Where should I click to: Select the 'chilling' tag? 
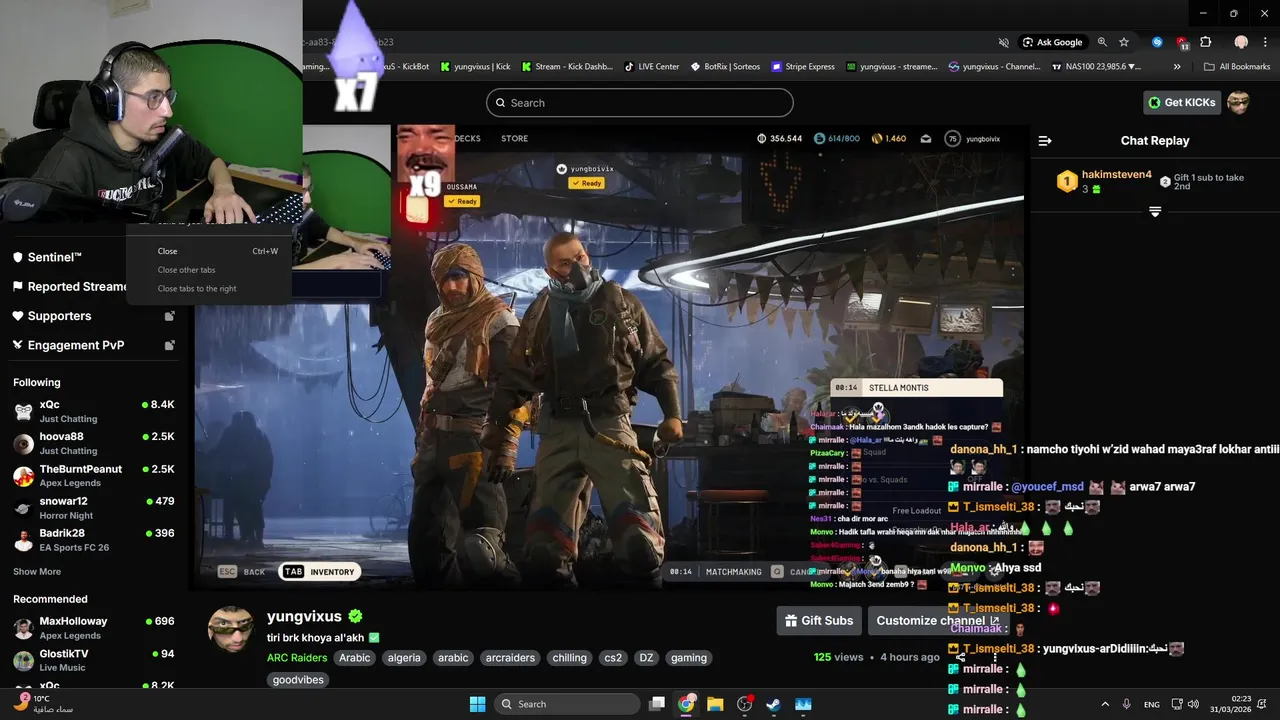[x=569, y=658]
